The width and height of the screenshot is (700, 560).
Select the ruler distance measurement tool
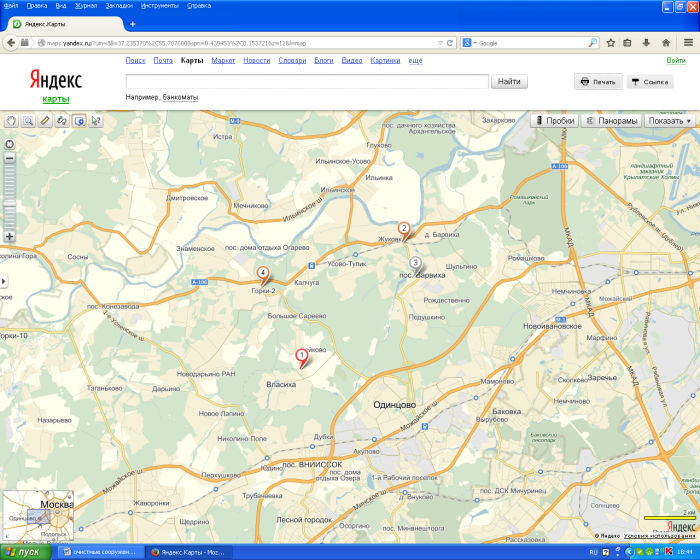[45, 121]
